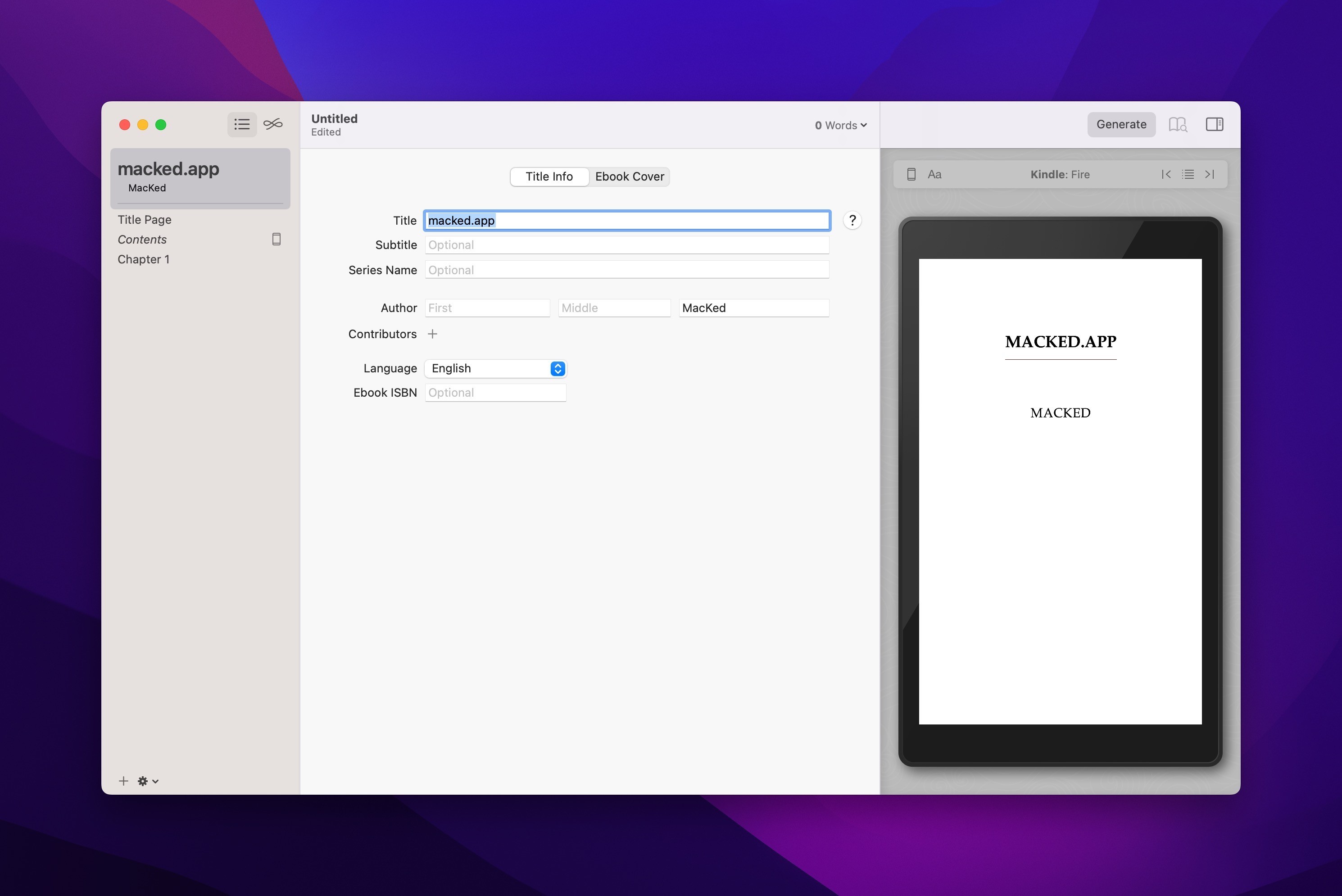Click the device selector icon in preview bar
Image resolution: width=1342 pixels, height=896 pixels.
pos(911,174)
